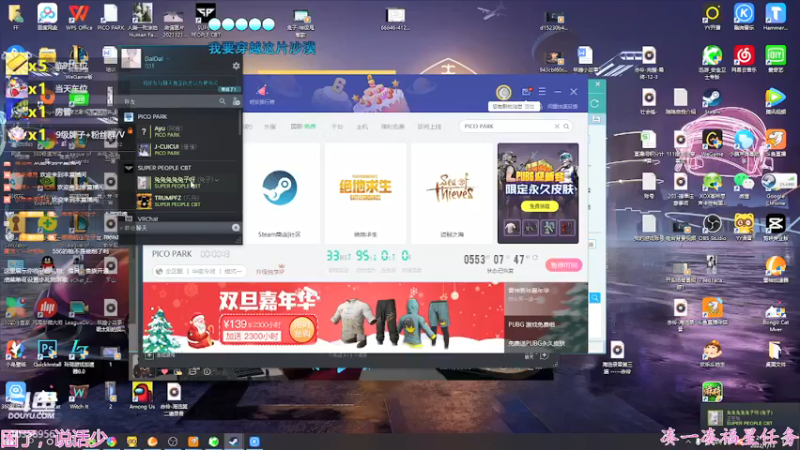Click refresh icon in teal side panel
This screenshot has height=450, width=800.
pos(595,104)
